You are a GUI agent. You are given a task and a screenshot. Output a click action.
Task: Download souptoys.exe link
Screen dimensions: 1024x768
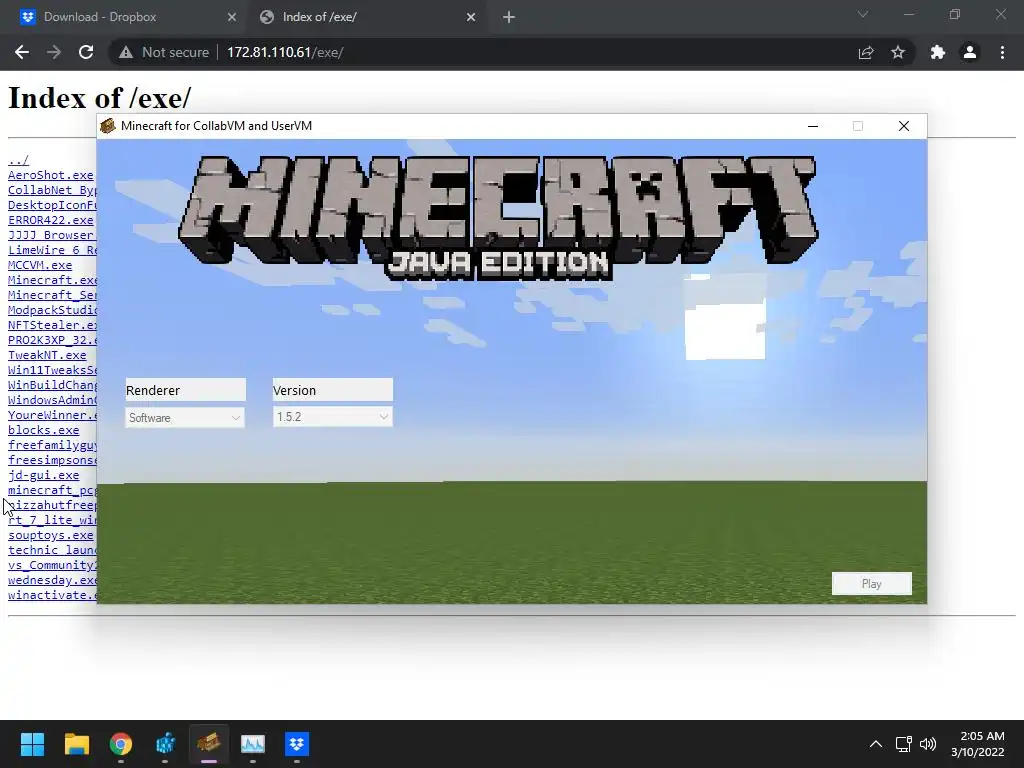tap(51, 536)
